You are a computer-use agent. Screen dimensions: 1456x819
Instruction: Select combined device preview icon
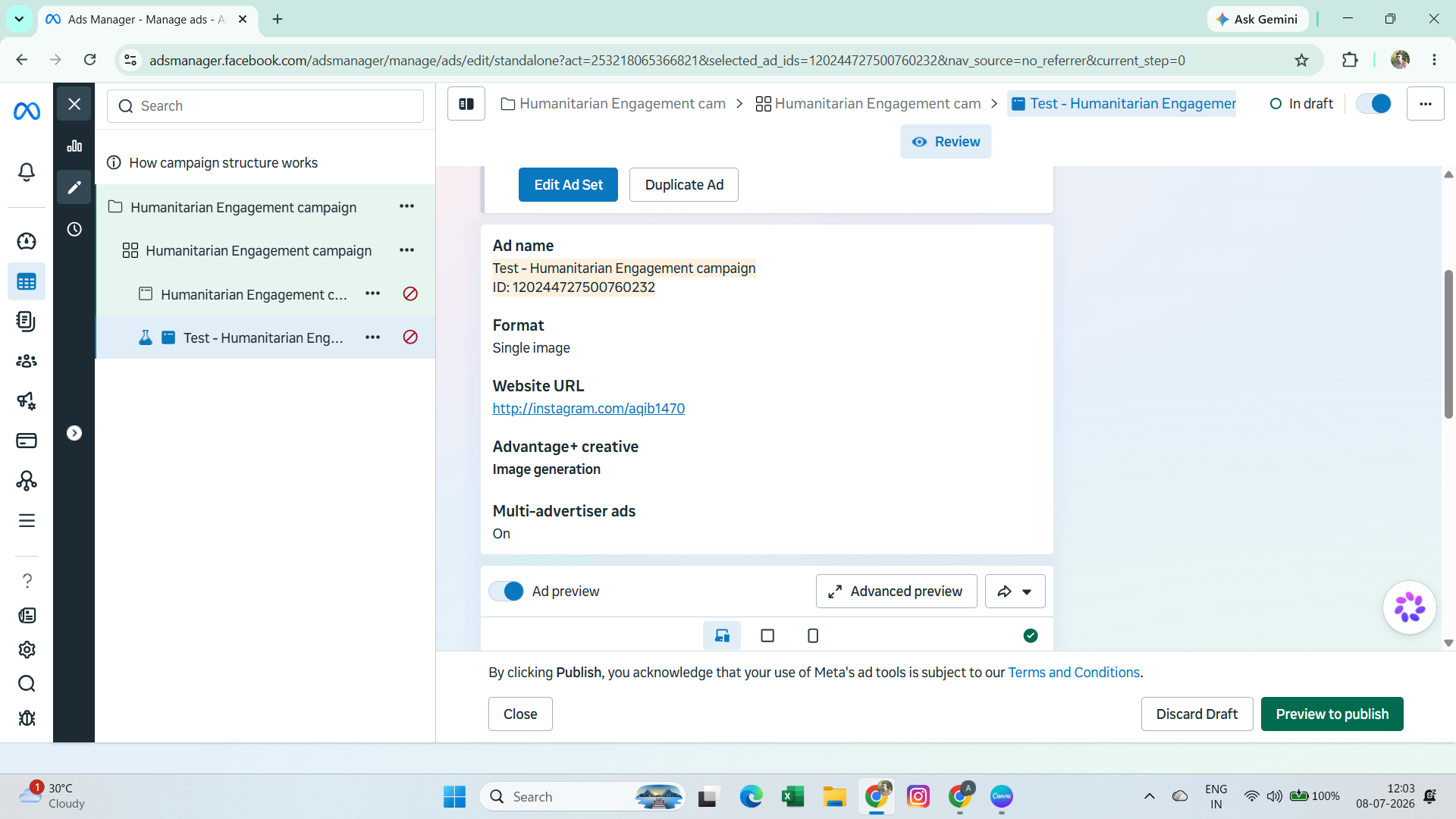[722, 635]
